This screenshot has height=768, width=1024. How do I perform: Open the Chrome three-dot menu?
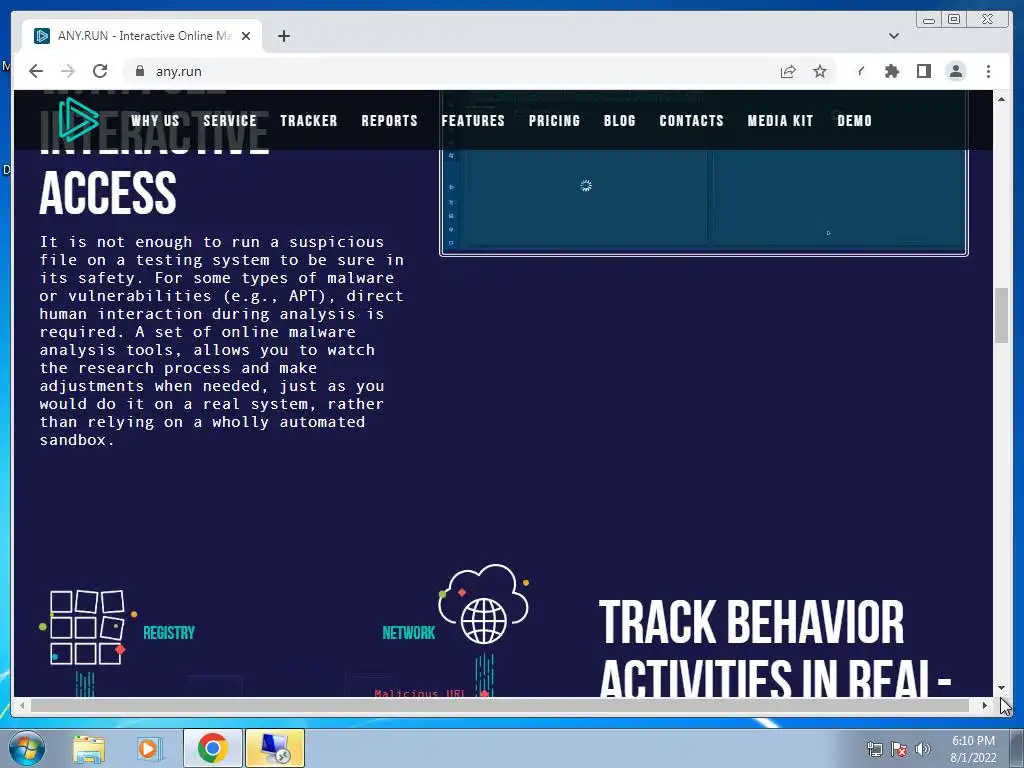coord(988,71)
